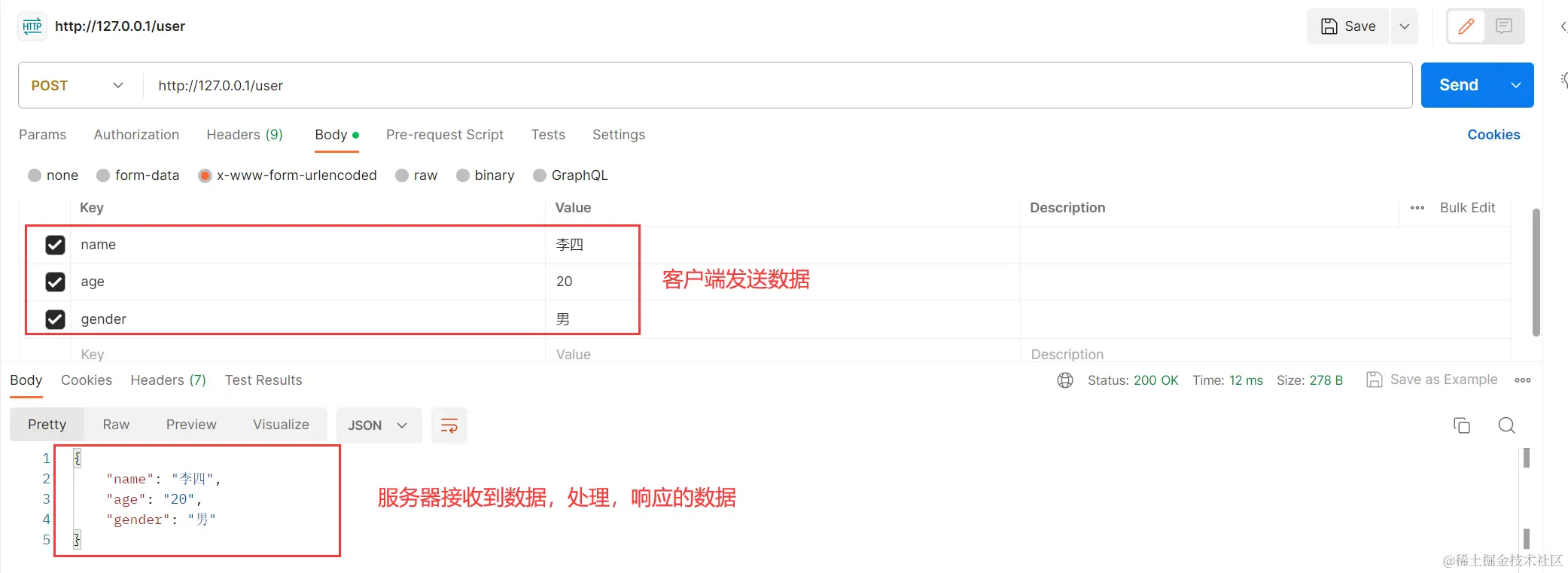
Task: Select the none body type
Action: [x=35, y=175]
